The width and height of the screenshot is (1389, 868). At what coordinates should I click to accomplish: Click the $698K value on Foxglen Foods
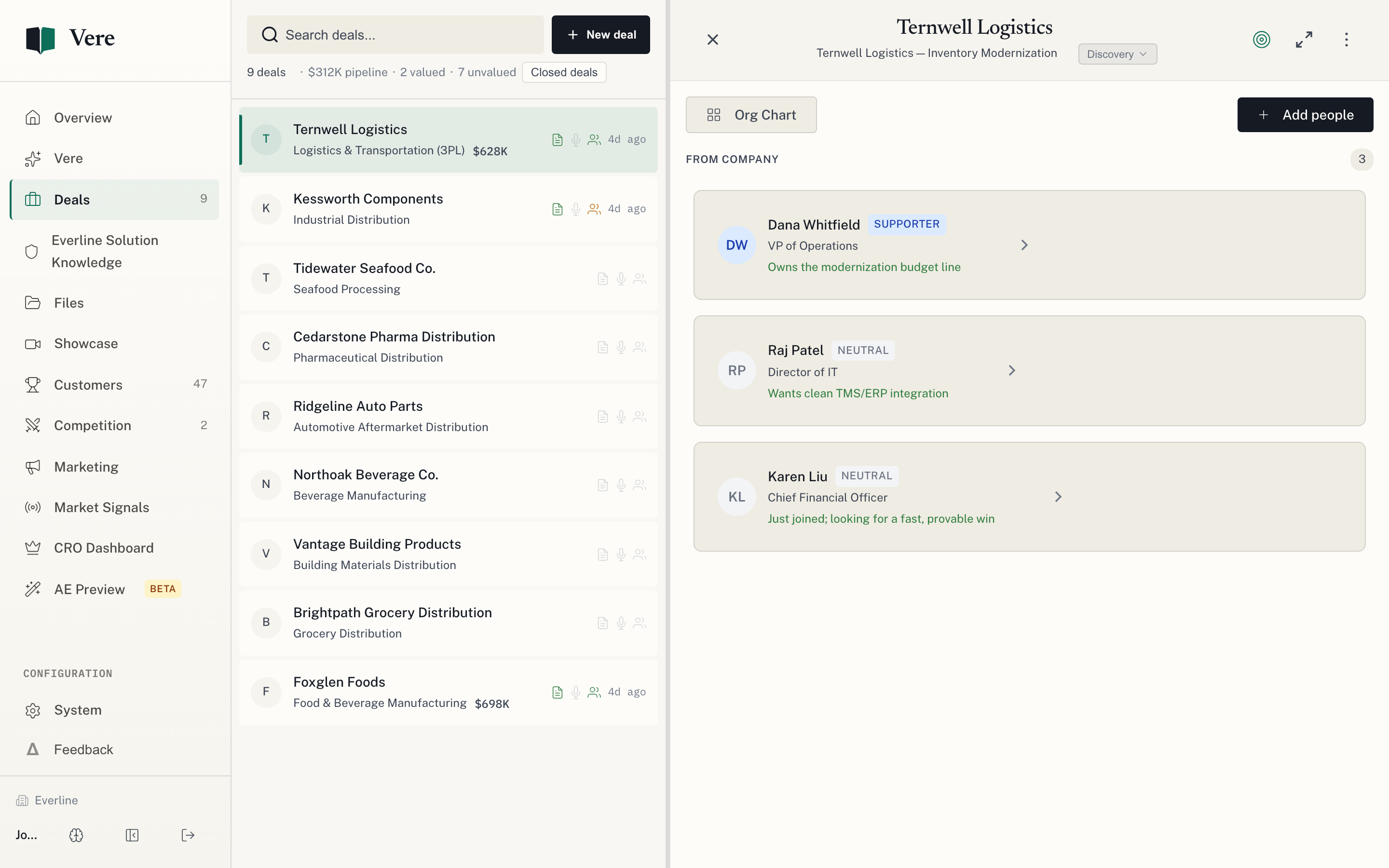[x=492, y=704]
